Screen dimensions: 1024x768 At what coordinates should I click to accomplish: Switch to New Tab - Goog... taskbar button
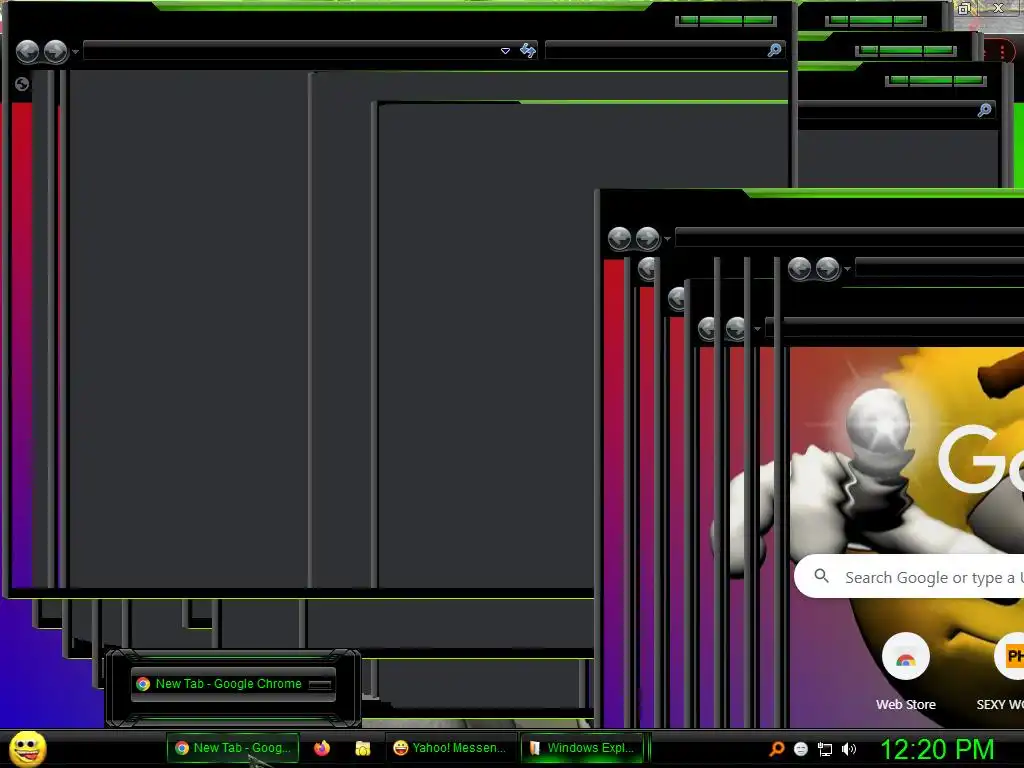[x=233, y=748]
